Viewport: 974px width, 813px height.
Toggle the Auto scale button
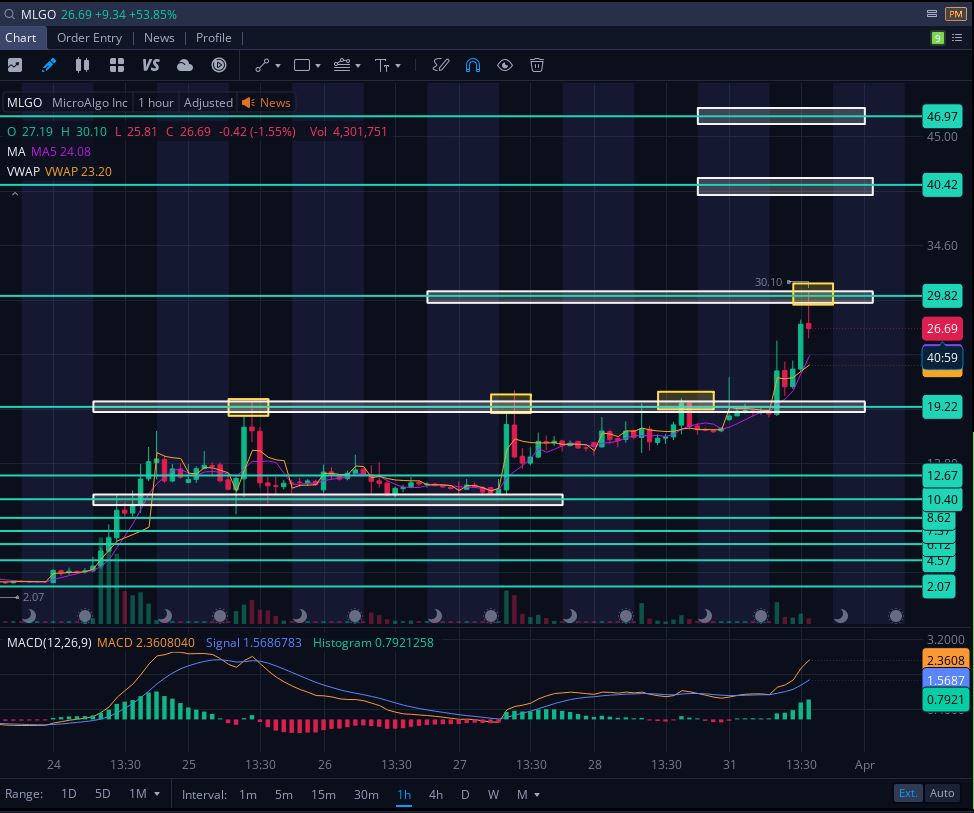coord(942,793)
